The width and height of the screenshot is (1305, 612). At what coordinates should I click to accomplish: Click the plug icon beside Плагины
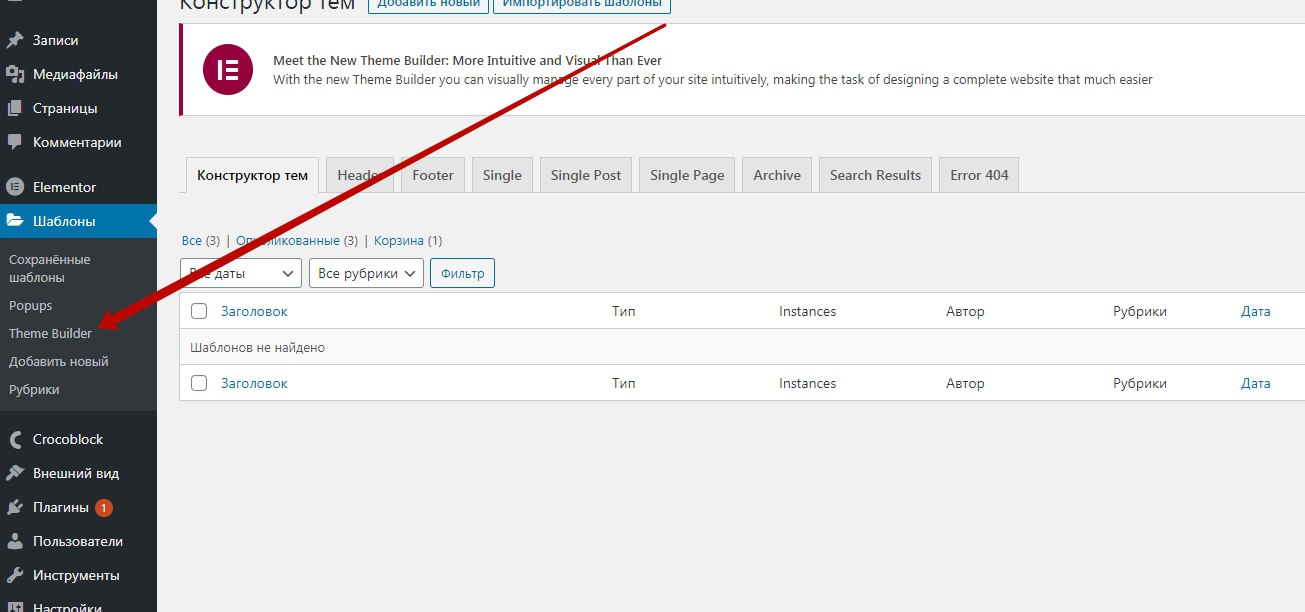point(15,507)
